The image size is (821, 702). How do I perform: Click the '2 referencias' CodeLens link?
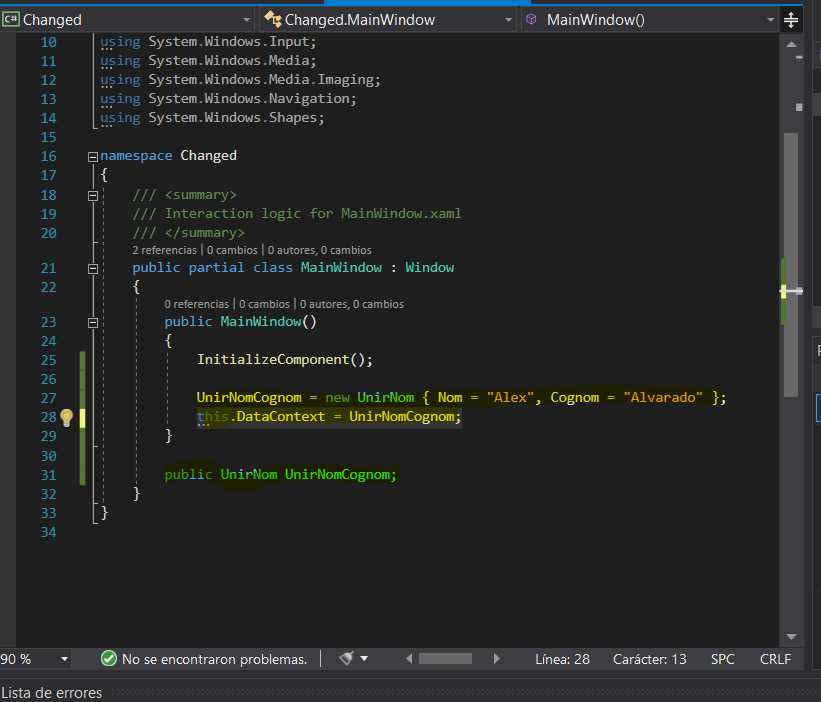tap(165, 250)
